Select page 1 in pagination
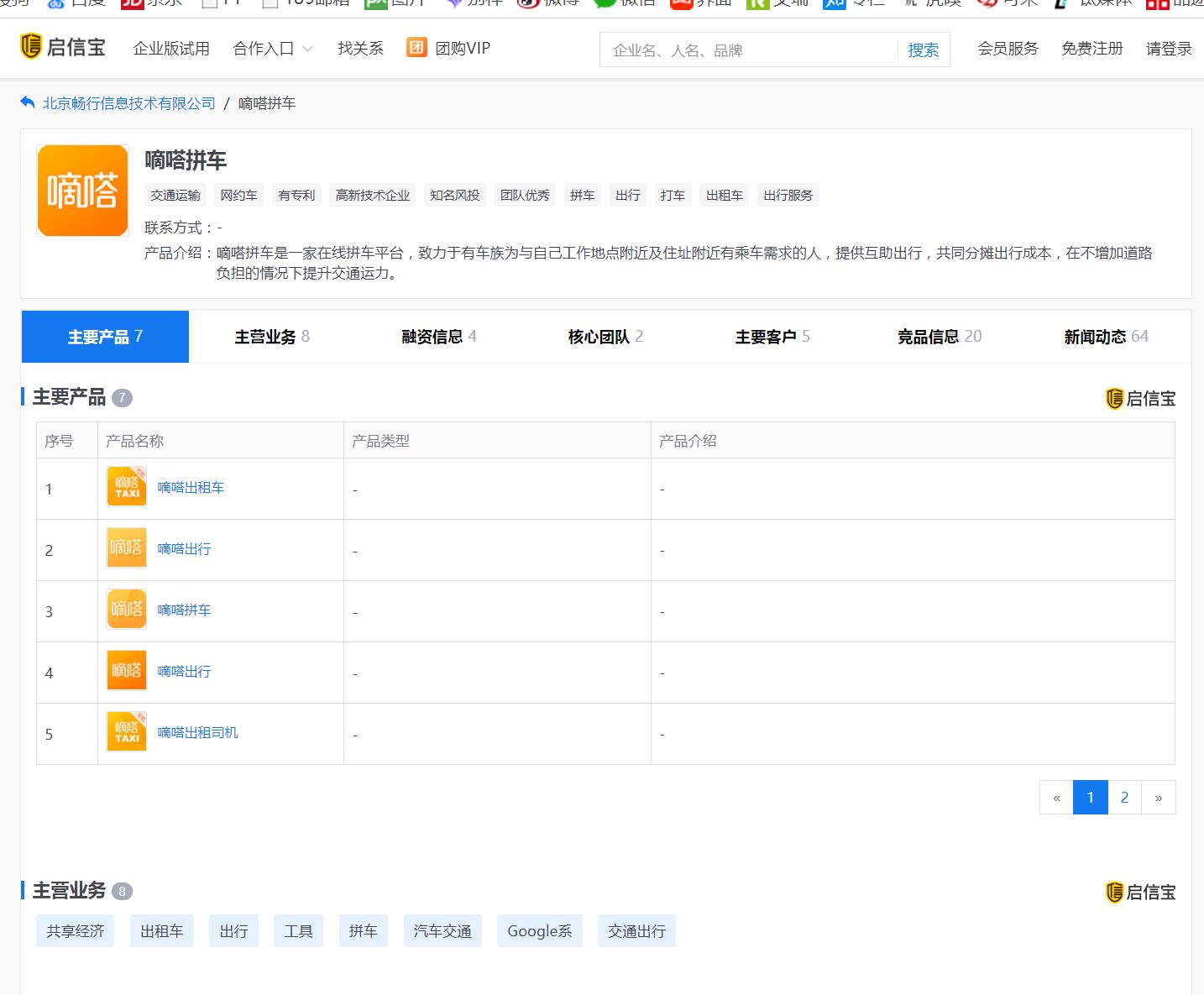Image resolution: width=1204 pixels, height=995 pixels. click(1091, 798)
